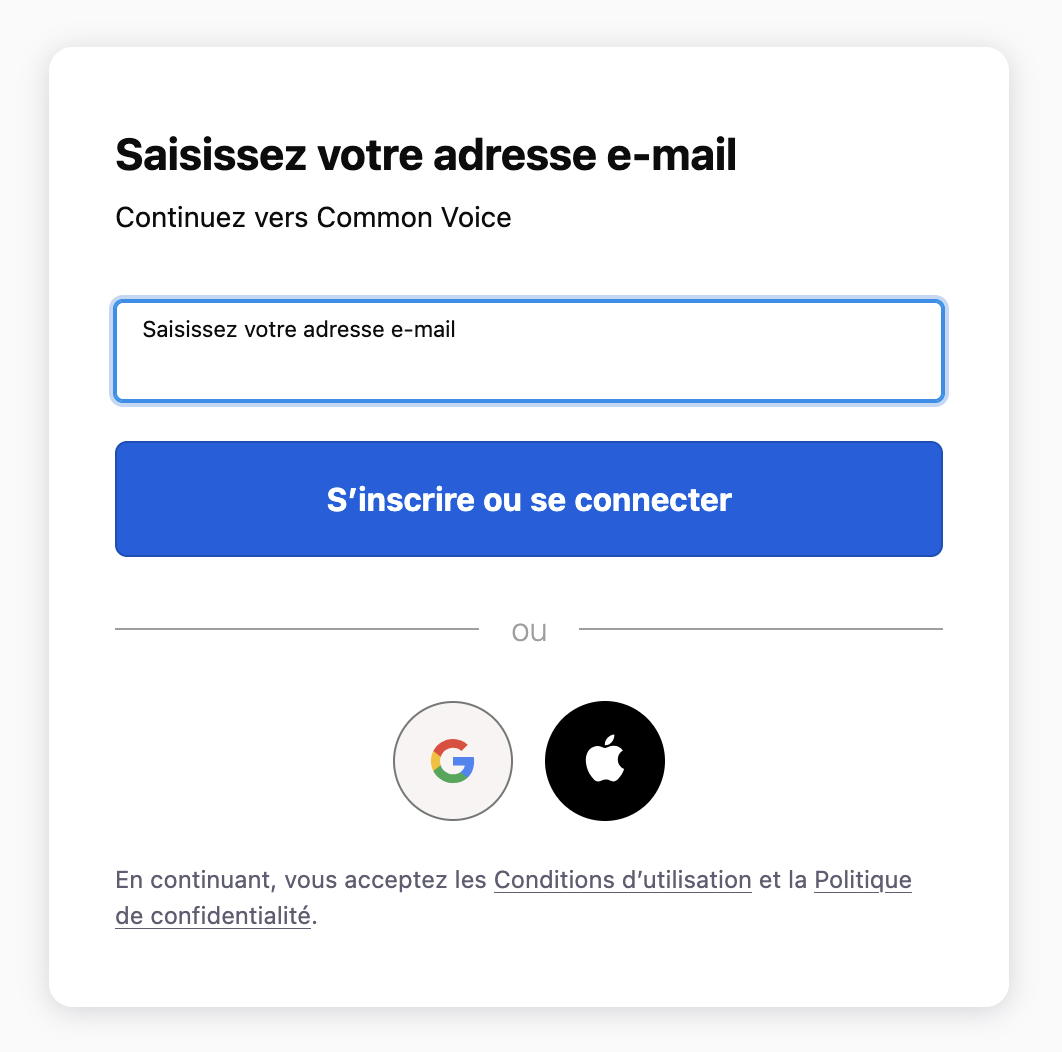This screenshot has height=1052, width=1062.
Task: Choose Google as the login provider
Action: click(453, 761)
